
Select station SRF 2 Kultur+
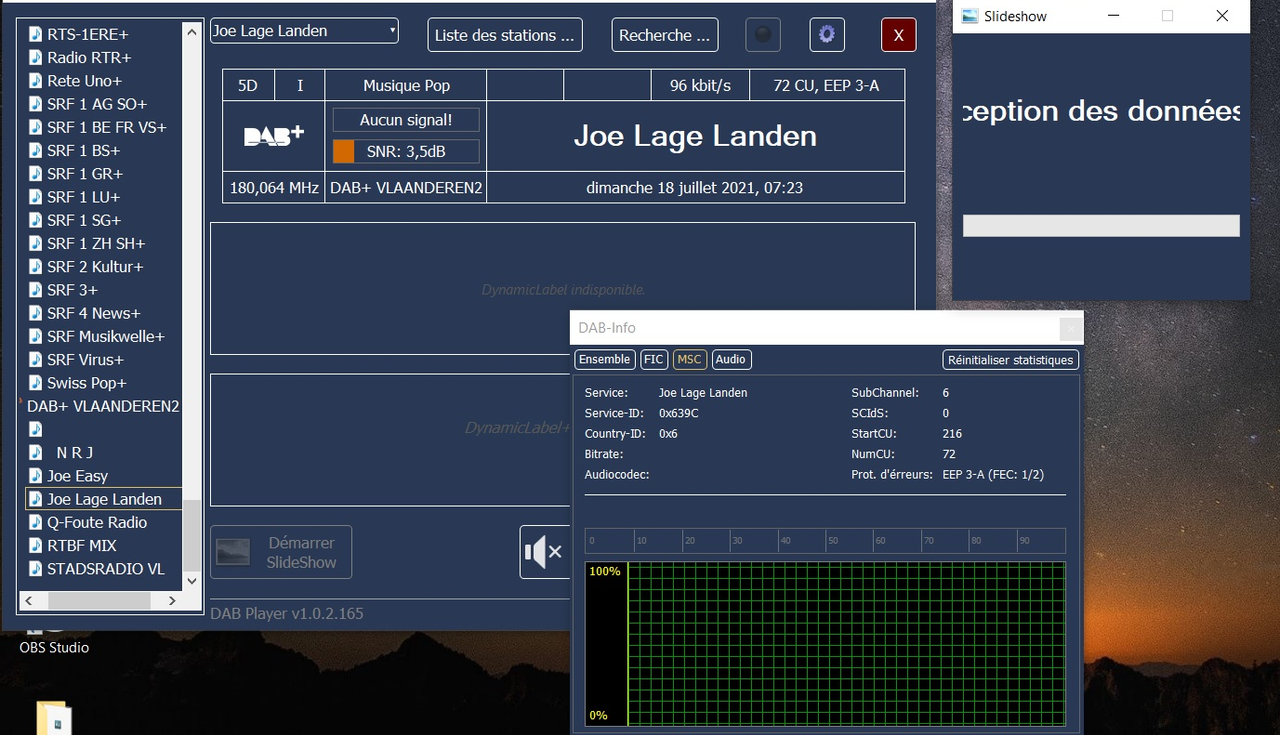click(95, 267)
